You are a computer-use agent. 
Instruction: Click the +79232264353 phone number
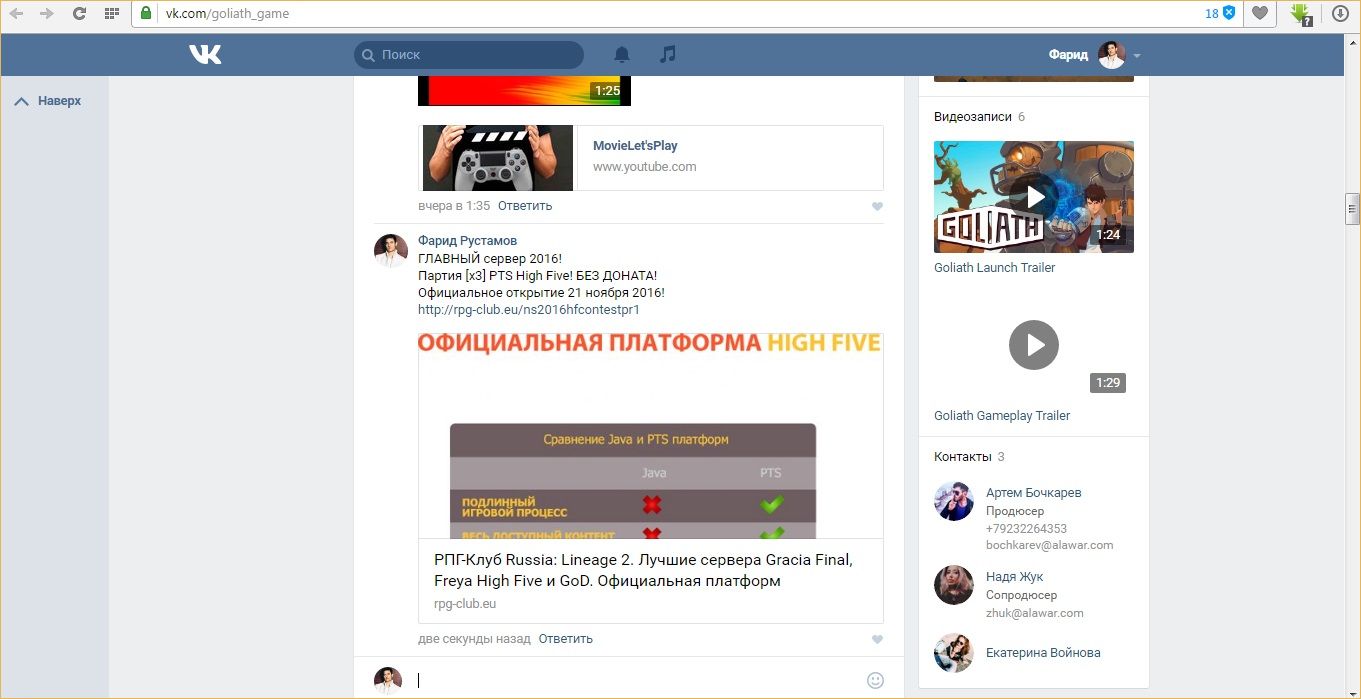1026,529
